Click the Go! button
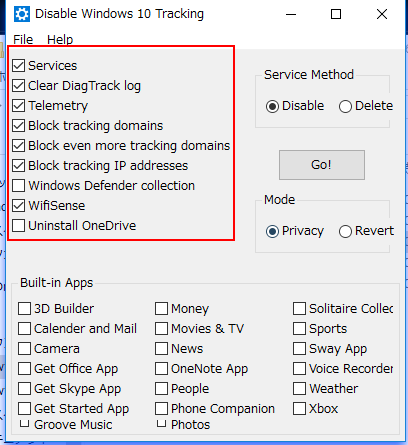408x445 pixels. (x=322, y=165)
